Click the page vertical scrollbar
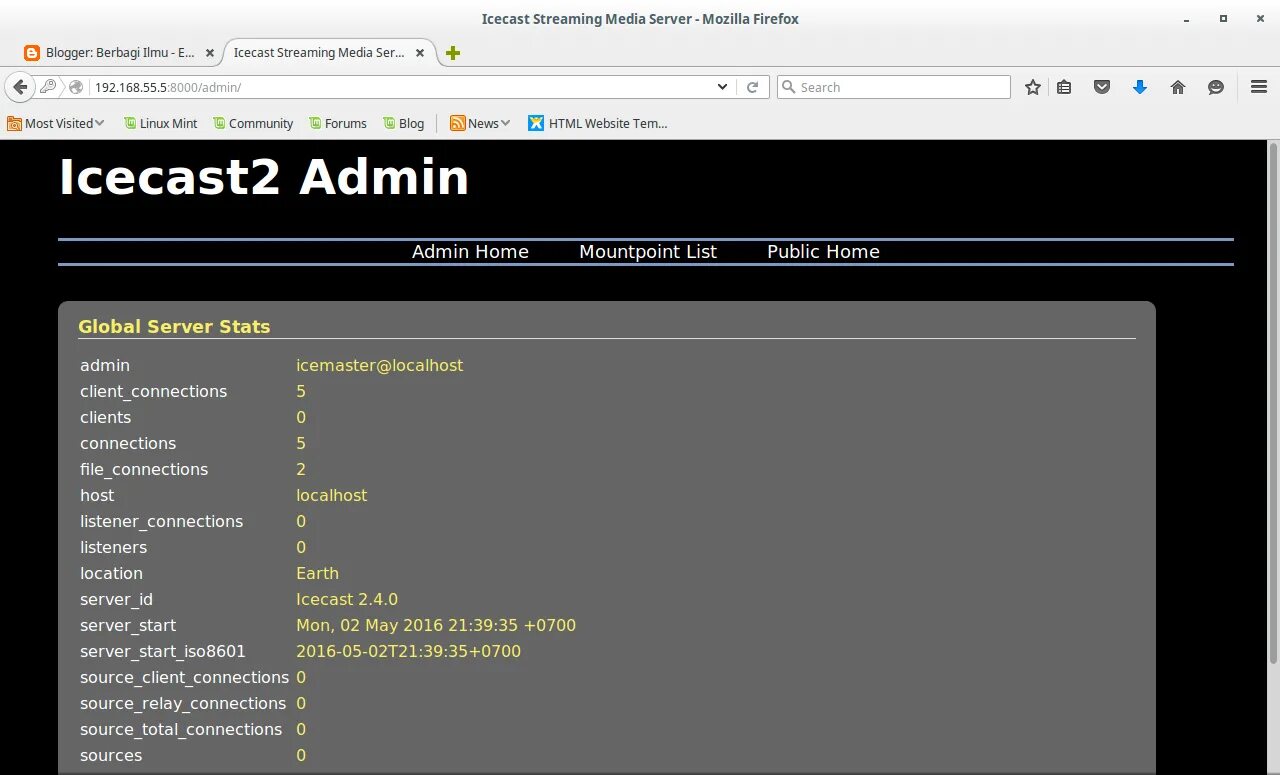 click(x=1273, y=403)
